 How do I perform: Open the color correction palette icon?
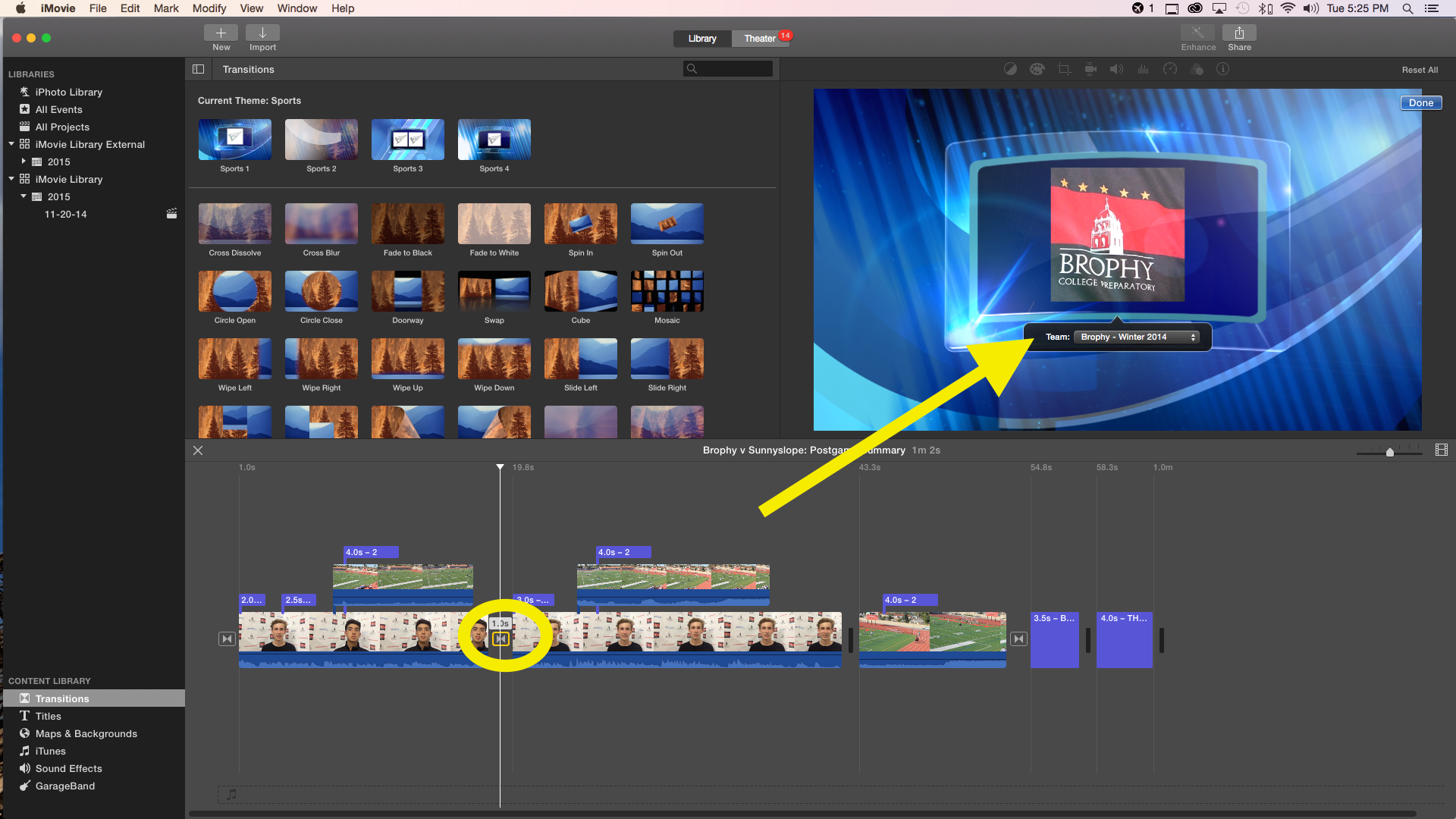(1037, 69)
